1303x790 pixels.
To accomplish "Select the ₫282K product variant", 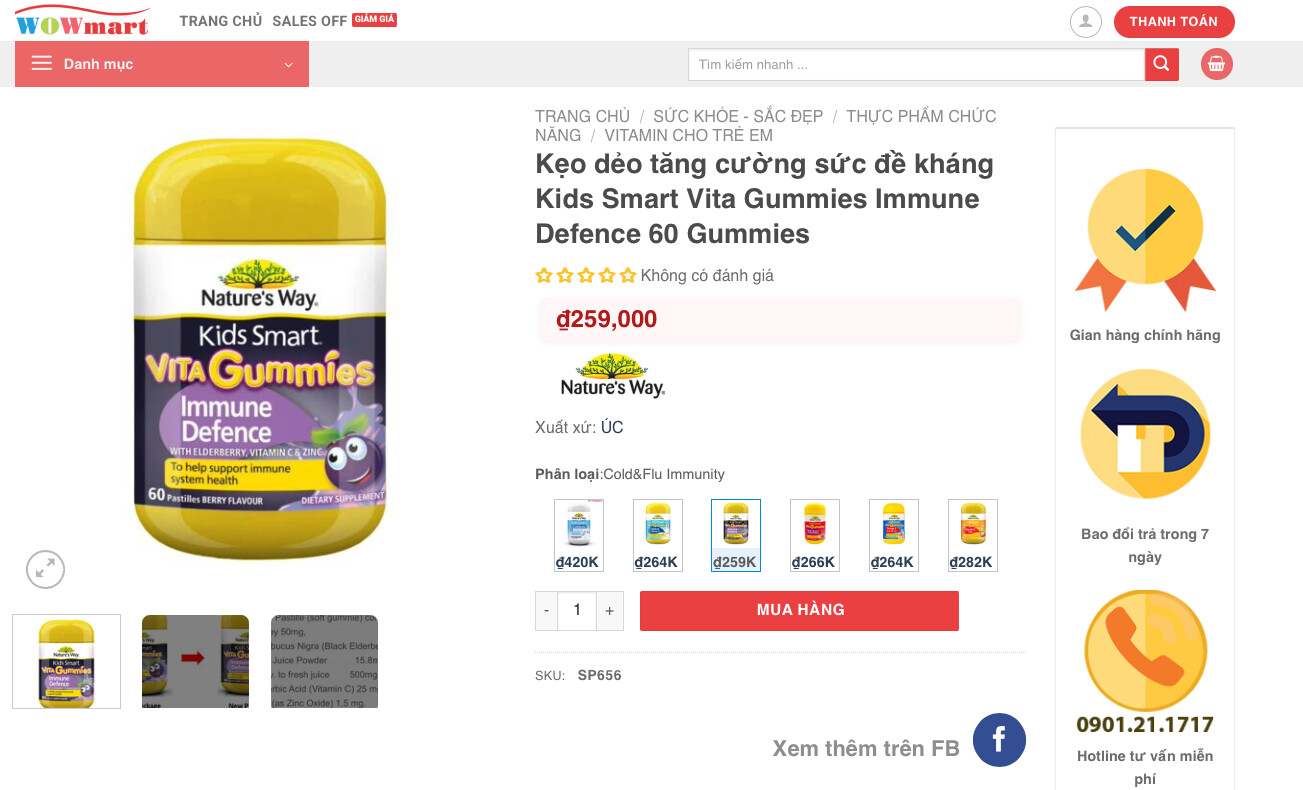I will 972,536.
